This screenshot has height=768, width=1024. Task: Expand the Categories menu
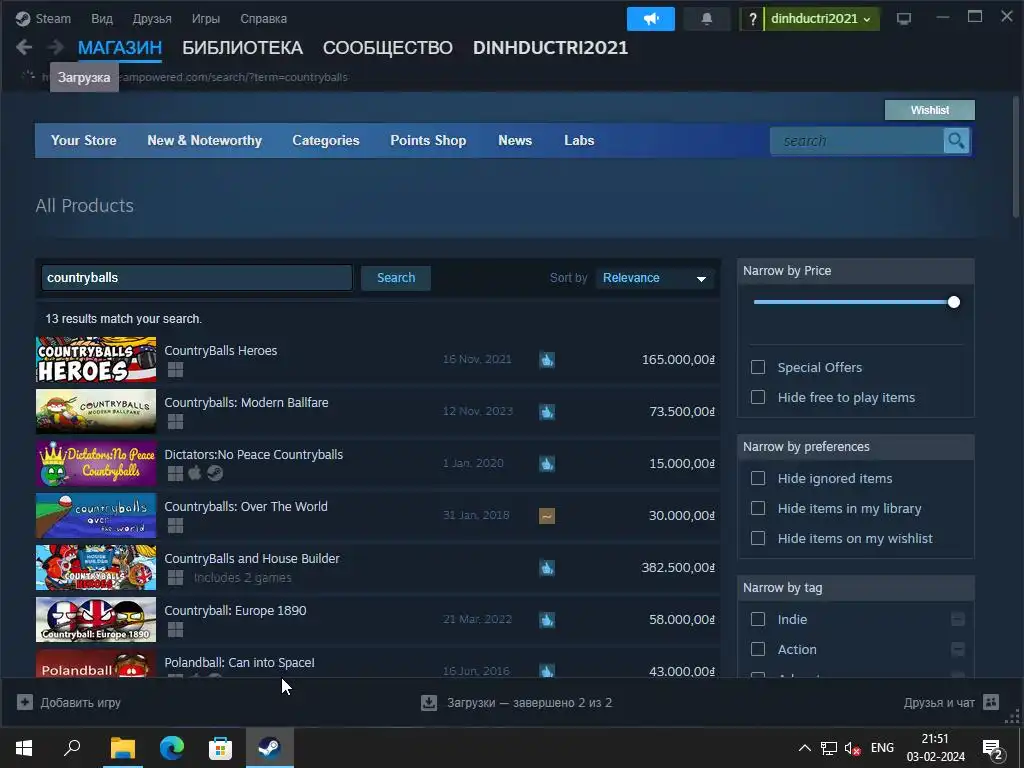point(326,140)
